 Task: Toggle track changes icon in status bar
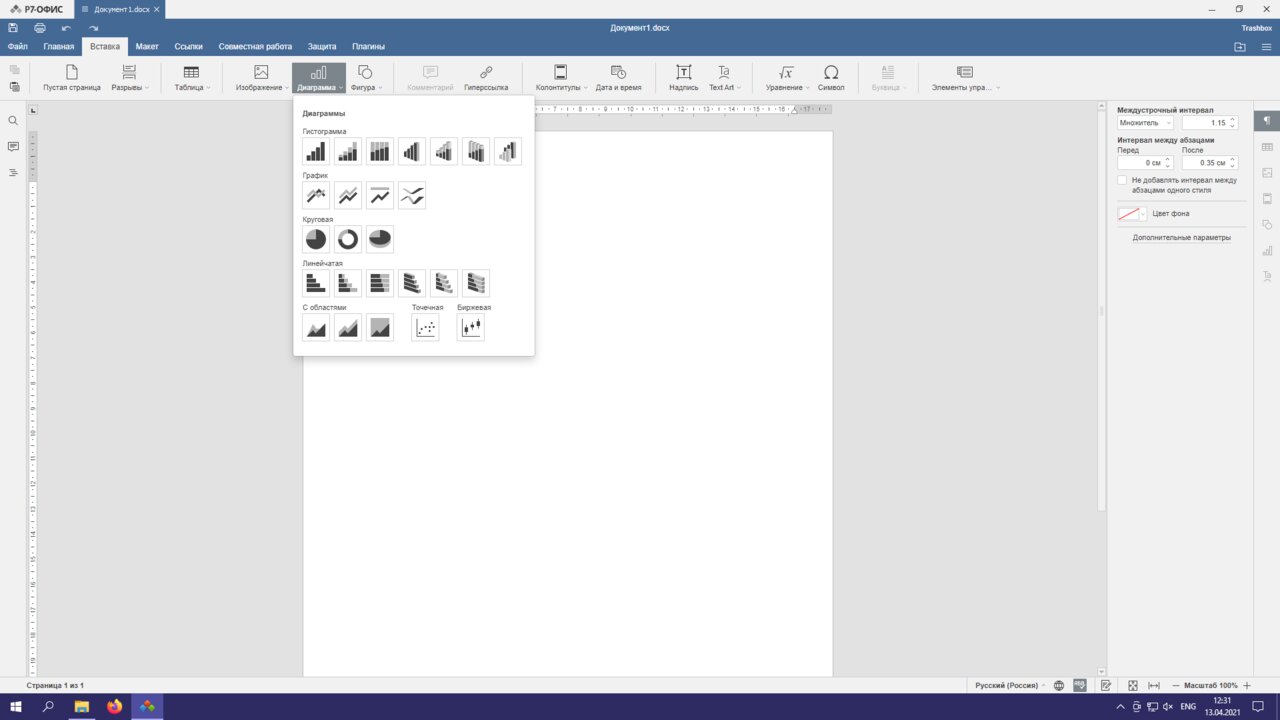pyautogui.click(x=1106, y=685)
